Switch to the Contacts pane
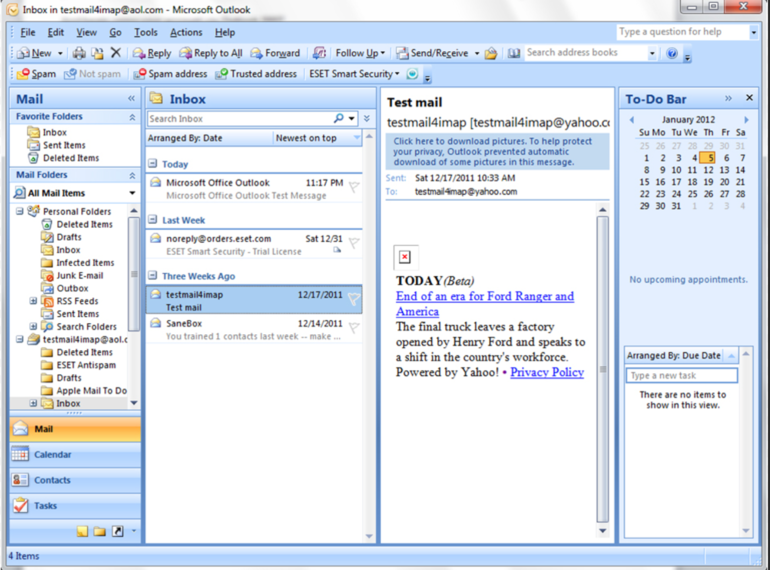 75,480
